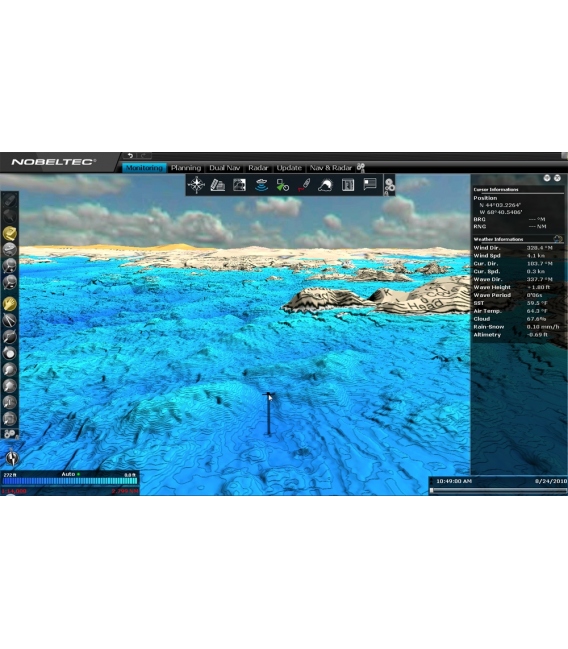Click the speech bubble annotation toolbar icon
The width and height of the screenshot is (568, 649).
click(370, 184)
